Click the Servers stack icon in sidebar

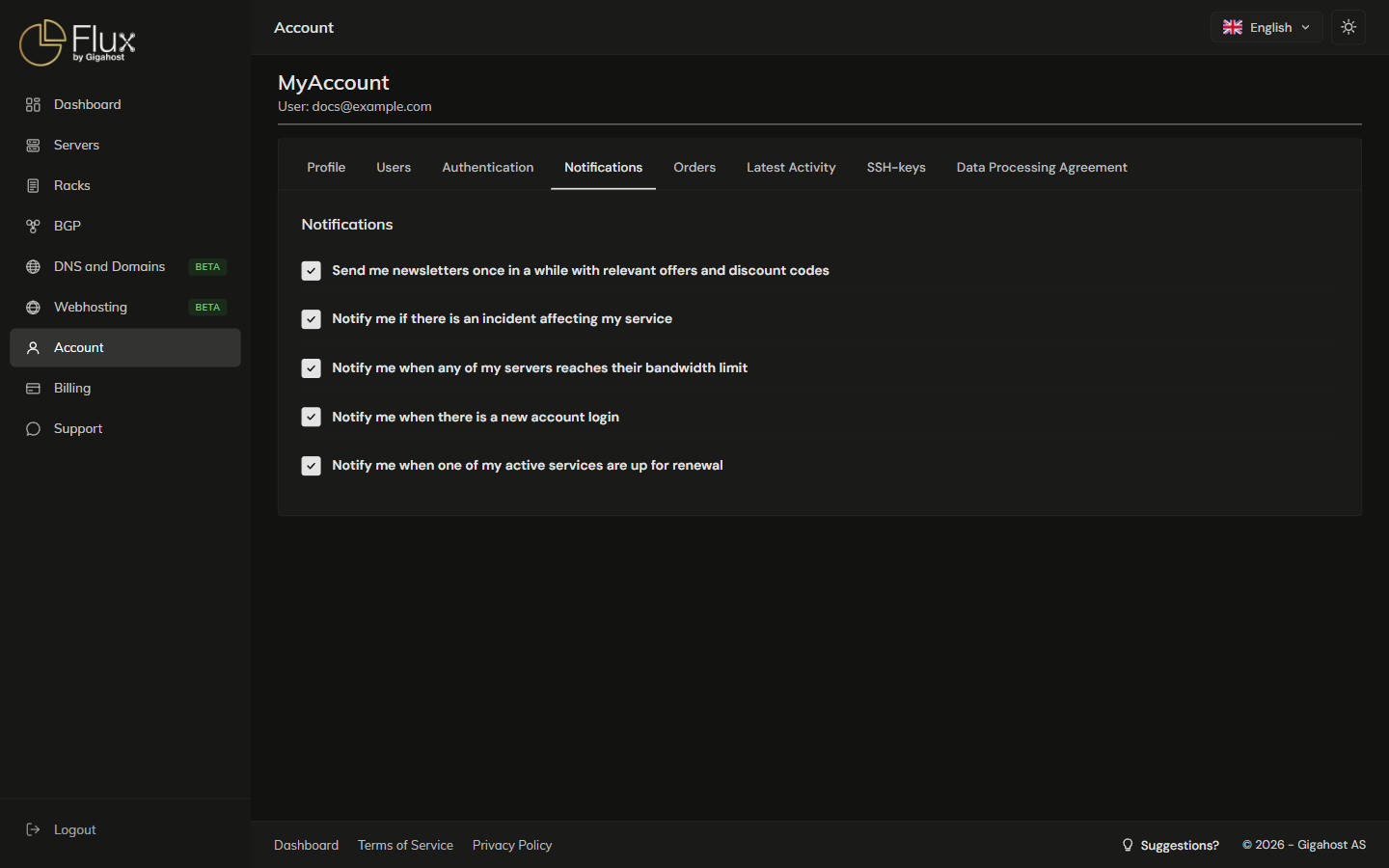[33, 146]
